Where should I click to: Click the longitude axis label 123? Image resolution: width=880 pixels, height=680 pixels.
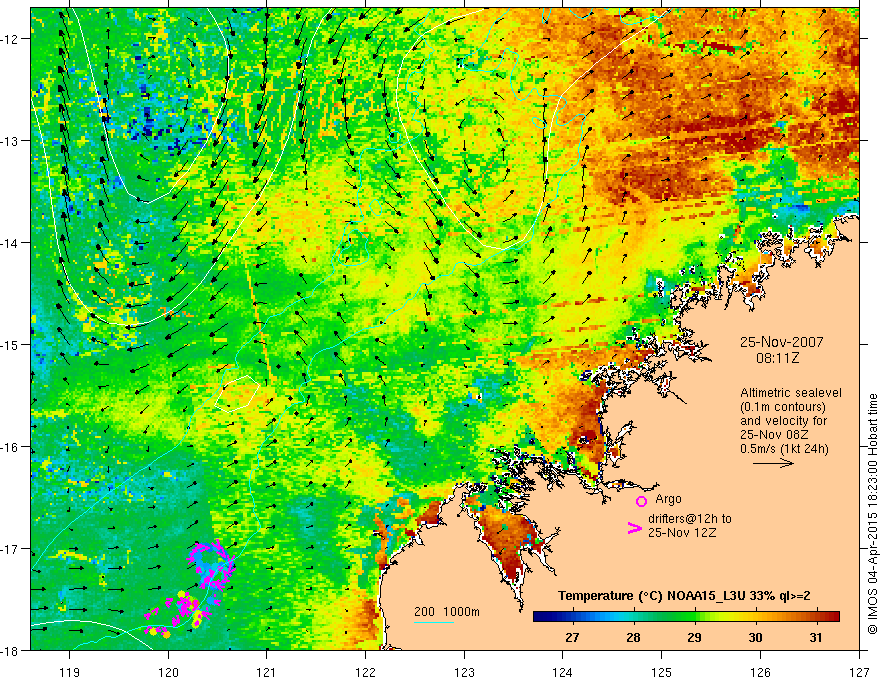[x=464, y=672]
